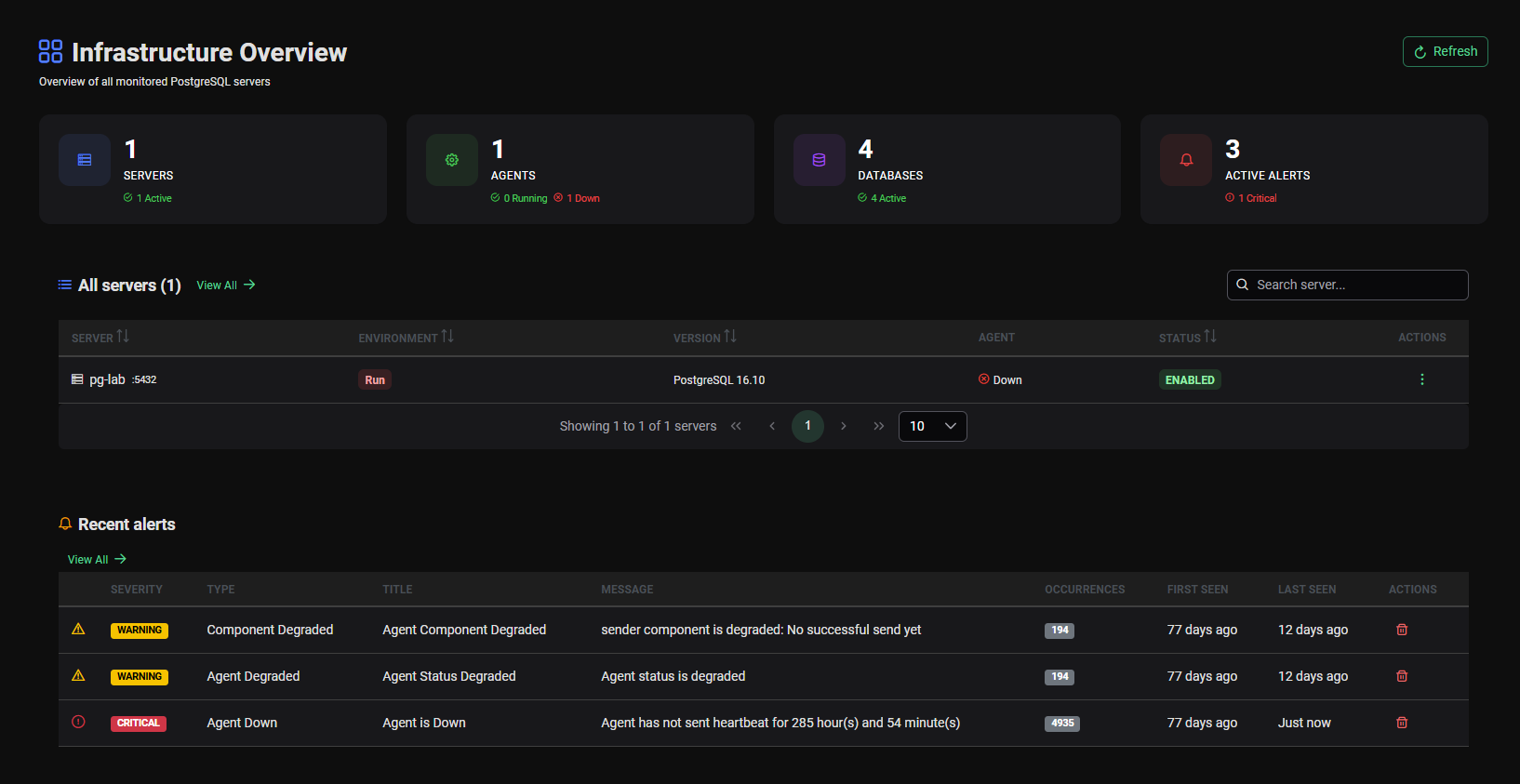Click the heartbeat 285 hours message
This screenshot has height=784, width=1520.
780,723
